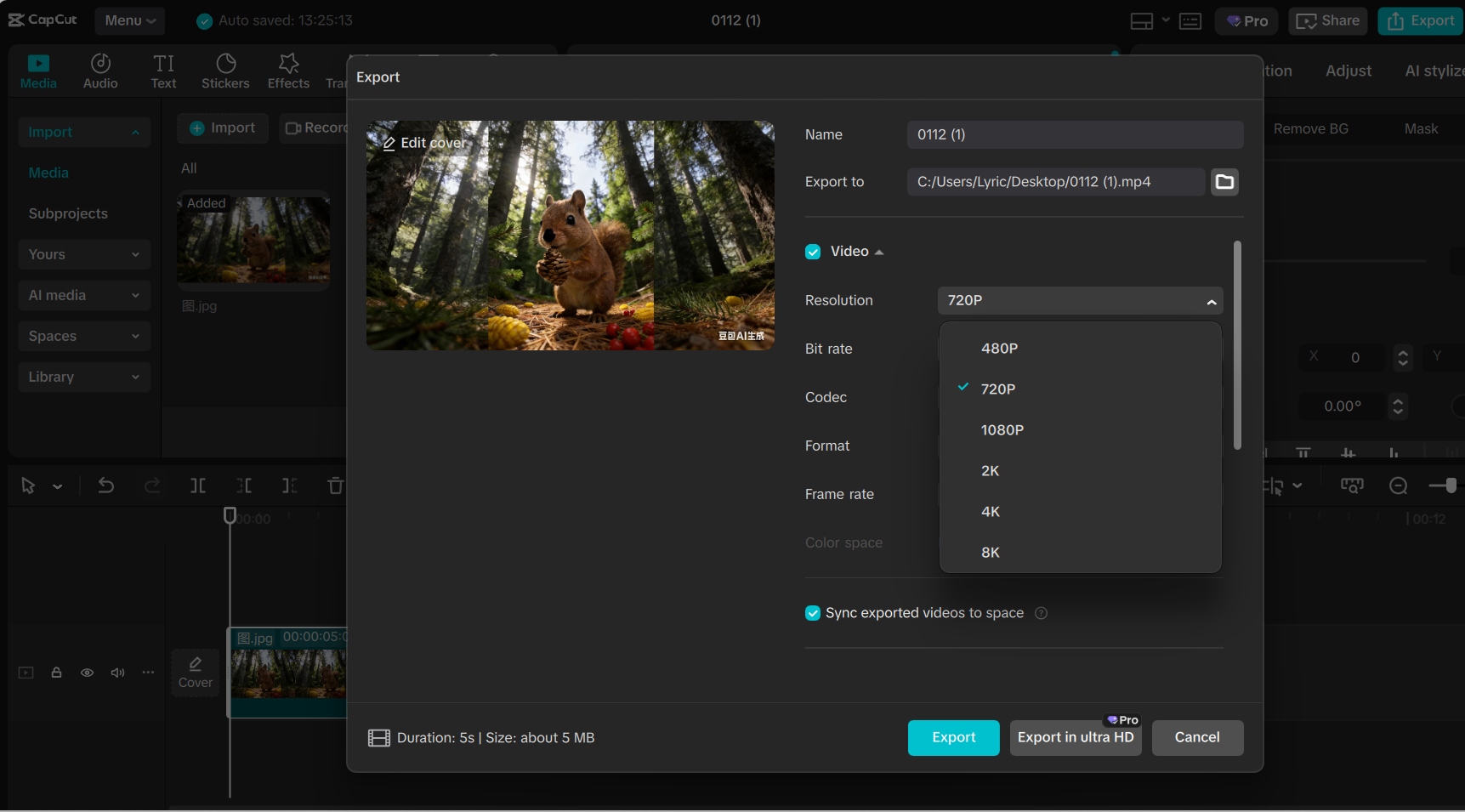Open the Text panel

(163, 70)
